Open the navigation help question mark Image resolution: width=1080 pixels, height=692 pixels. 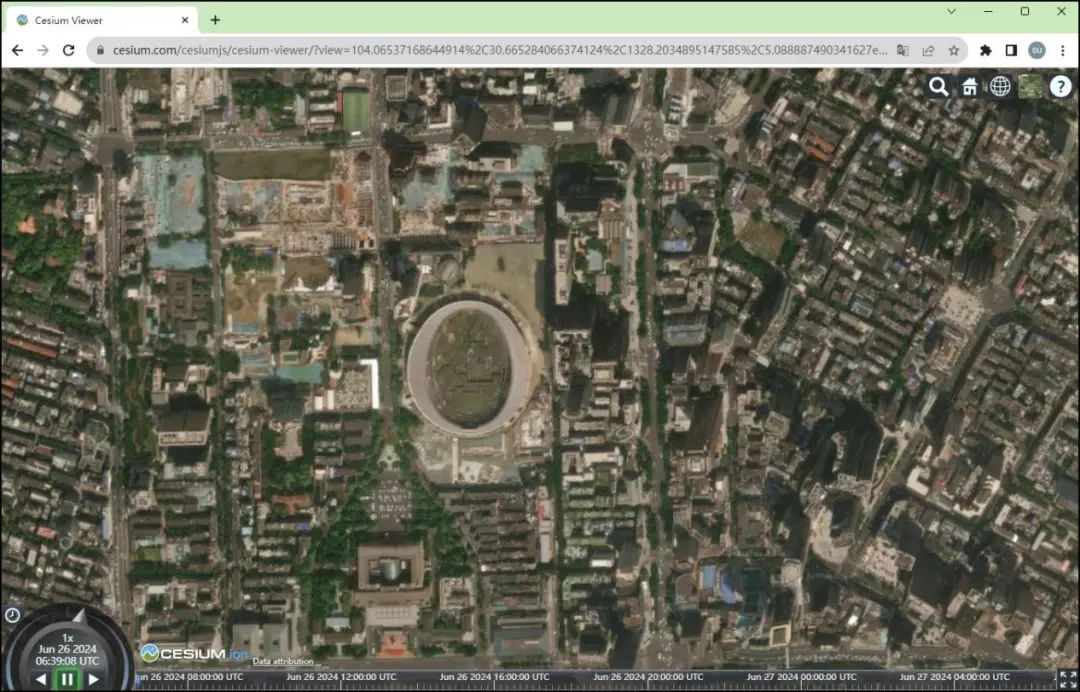click(1060, 86)
